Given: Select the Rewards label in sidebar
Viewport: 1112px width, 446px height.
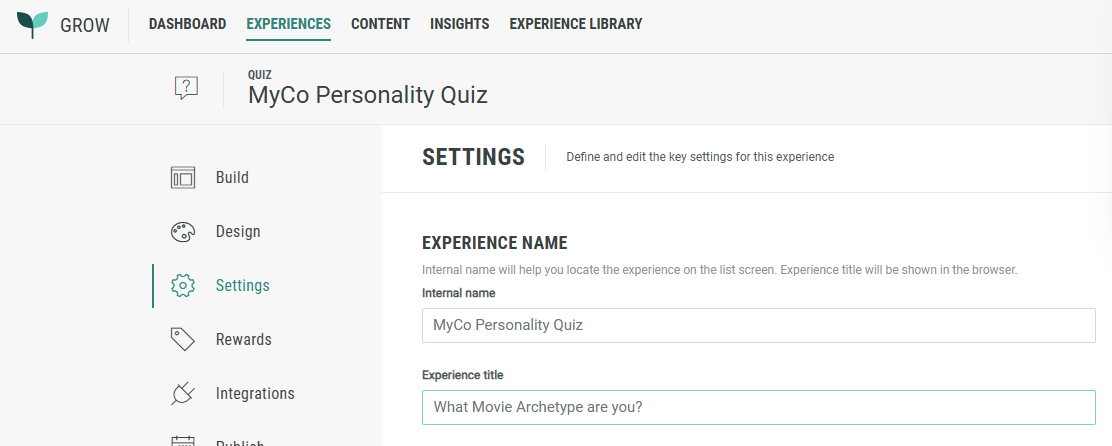Looking at the screenshot, I should (243, 340).
